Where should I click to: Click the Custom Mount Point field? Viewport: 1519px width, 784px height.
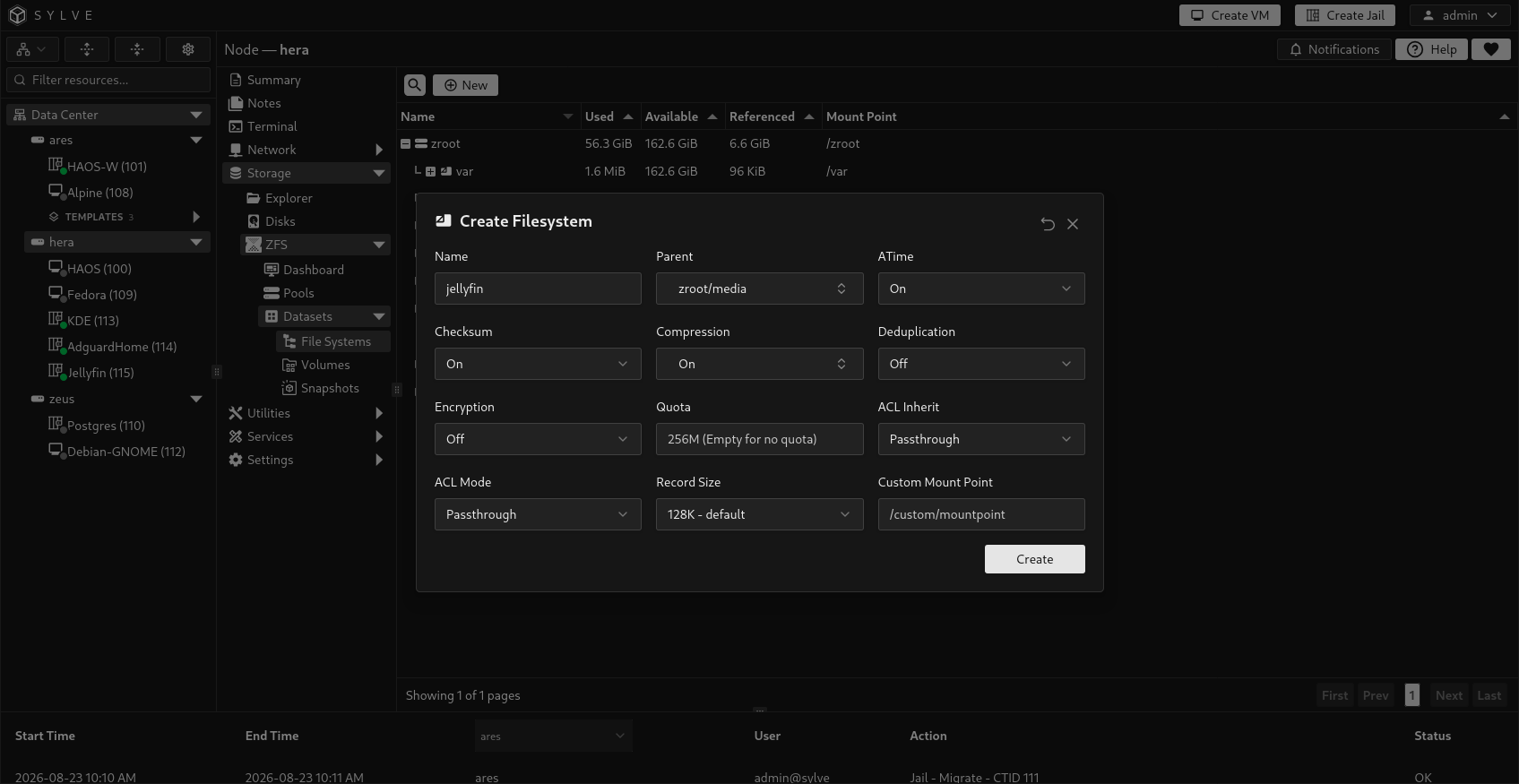pos(981,514)
